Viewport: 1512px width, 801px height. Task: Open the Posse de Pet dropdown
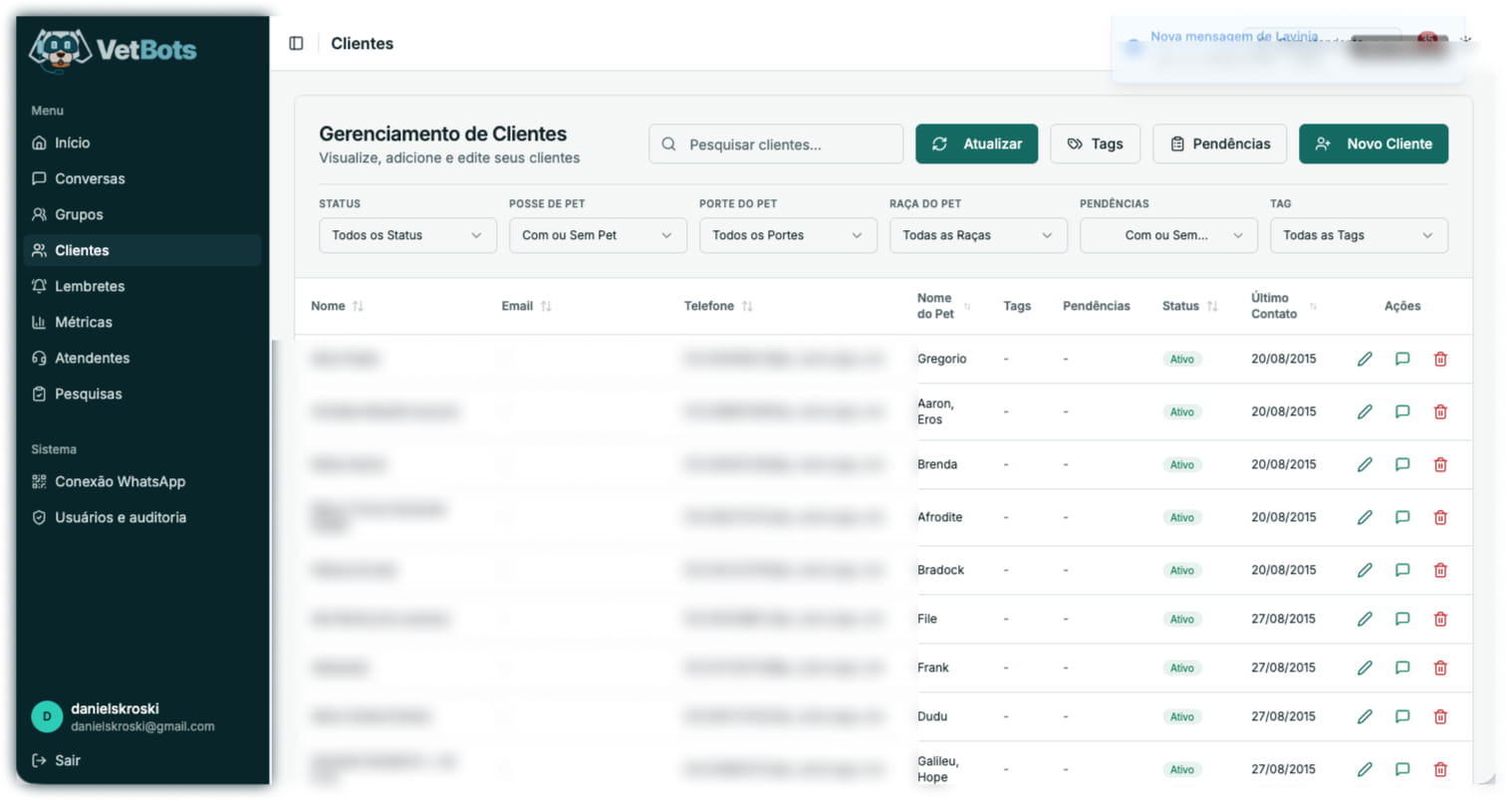[x=598, y=235]
